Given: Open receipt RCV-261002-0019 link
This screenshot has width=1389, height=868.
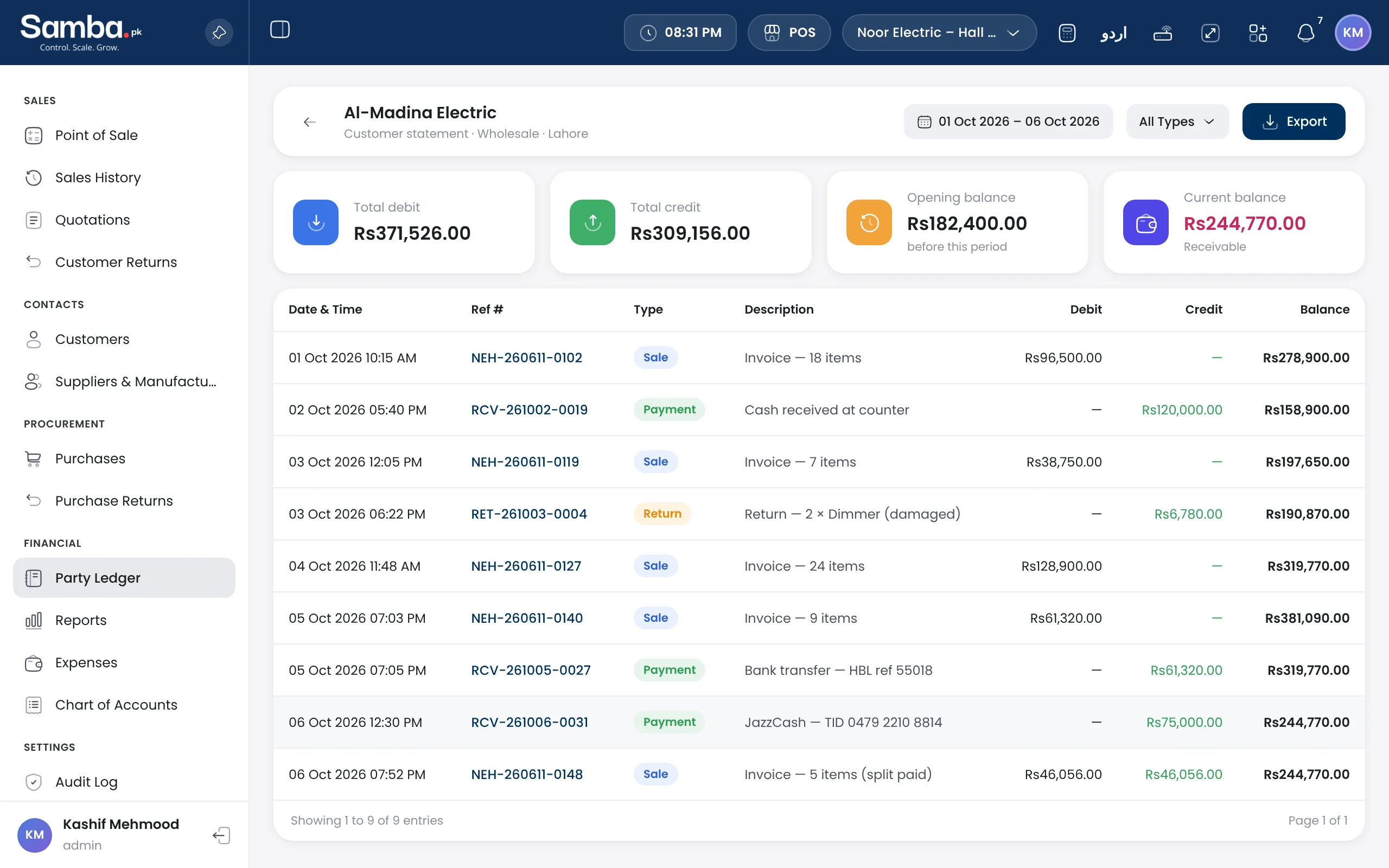Looking at the screenshot, I should click(529, 410).
